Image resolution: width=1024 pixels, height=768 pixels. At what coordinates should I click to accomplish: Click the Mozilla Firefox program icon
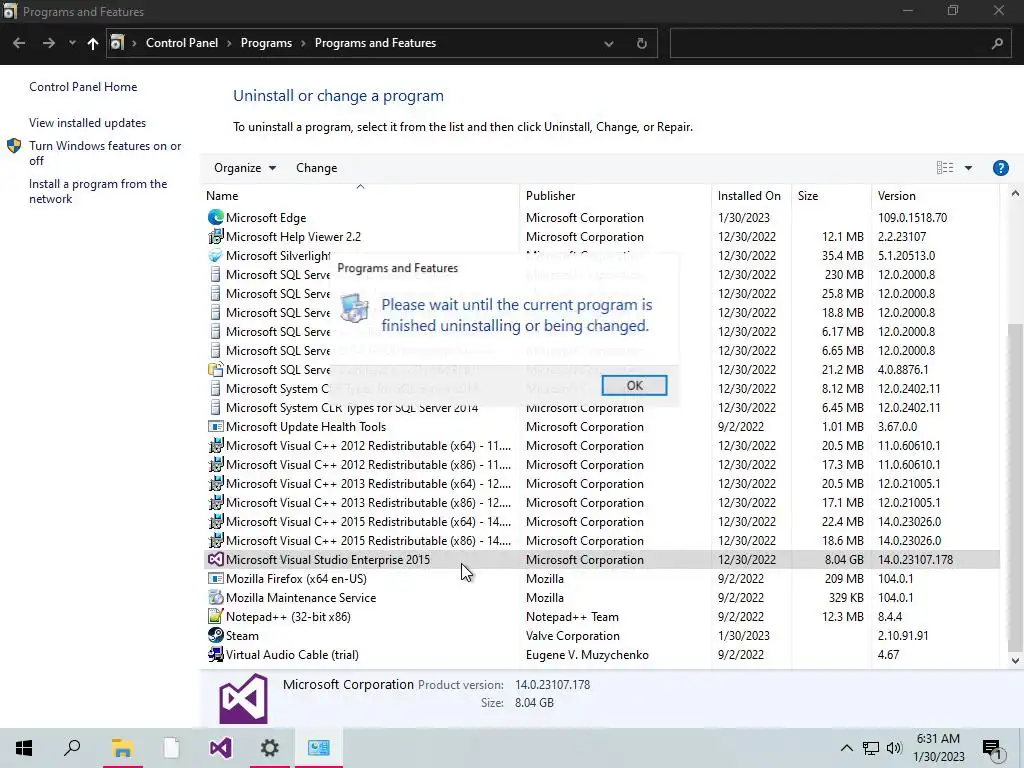point(216,579)
